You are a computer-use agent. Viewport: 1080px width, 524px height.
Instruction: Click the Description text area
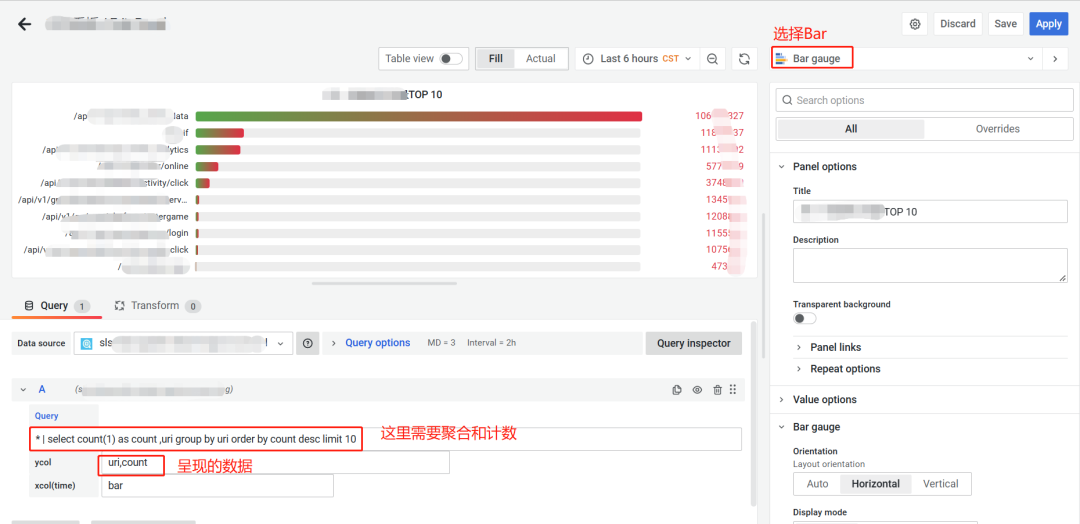coord(930,265)
